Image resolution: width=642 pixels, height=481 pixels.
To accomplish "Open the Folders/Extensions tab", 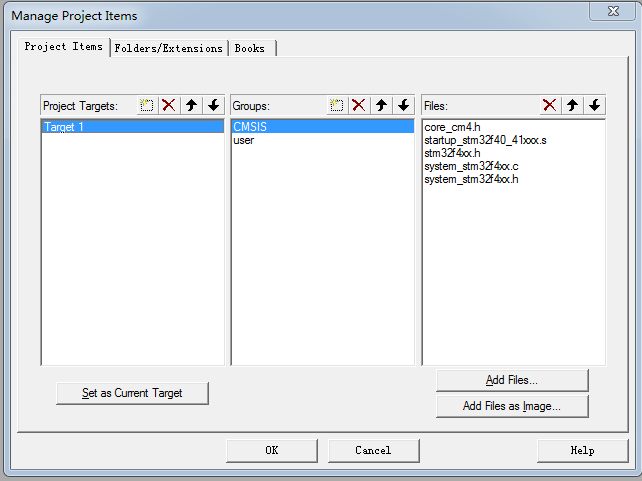I will coord(169,48).
